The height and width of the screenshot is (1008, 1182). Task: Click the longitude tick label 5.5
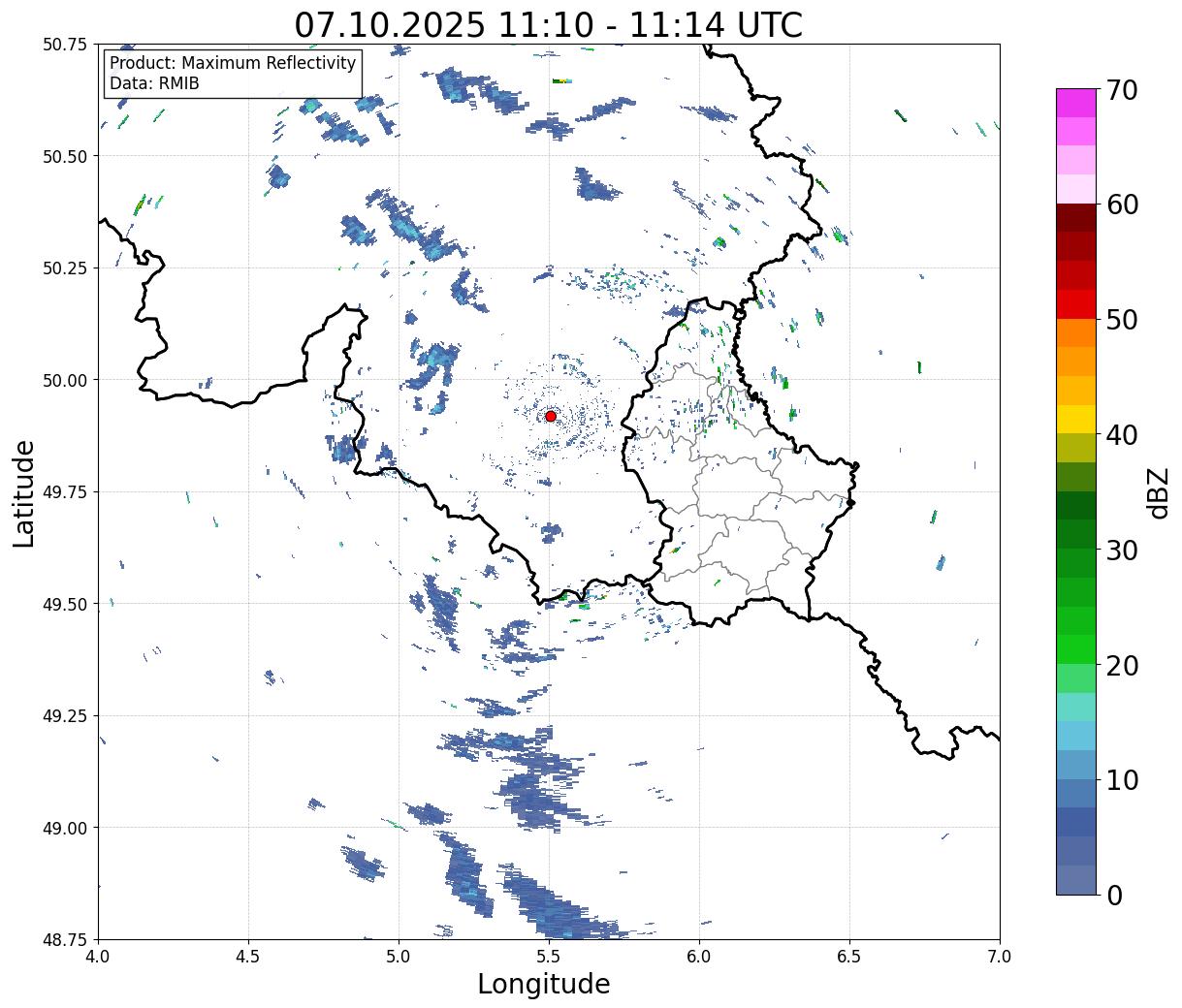pos(549,956)
